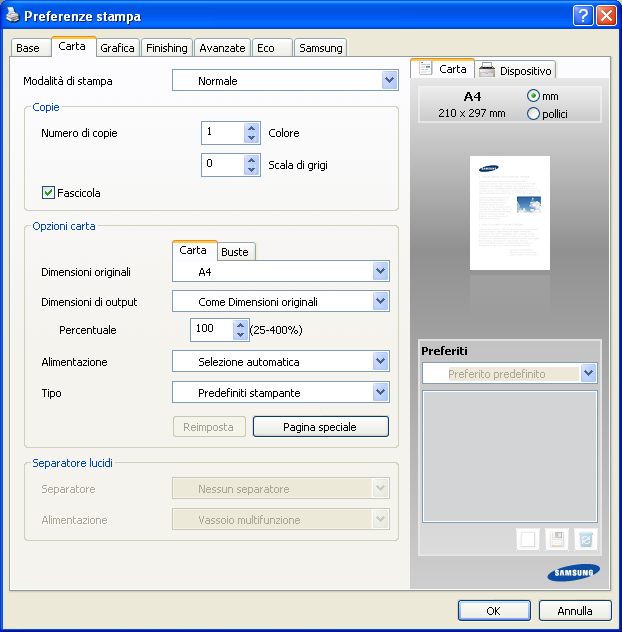The width and height of the screenshot is (622, 632).
Task: Increase Scala di grigi copies up arrow
Action: pyautogui.click(x=252, y=160)
